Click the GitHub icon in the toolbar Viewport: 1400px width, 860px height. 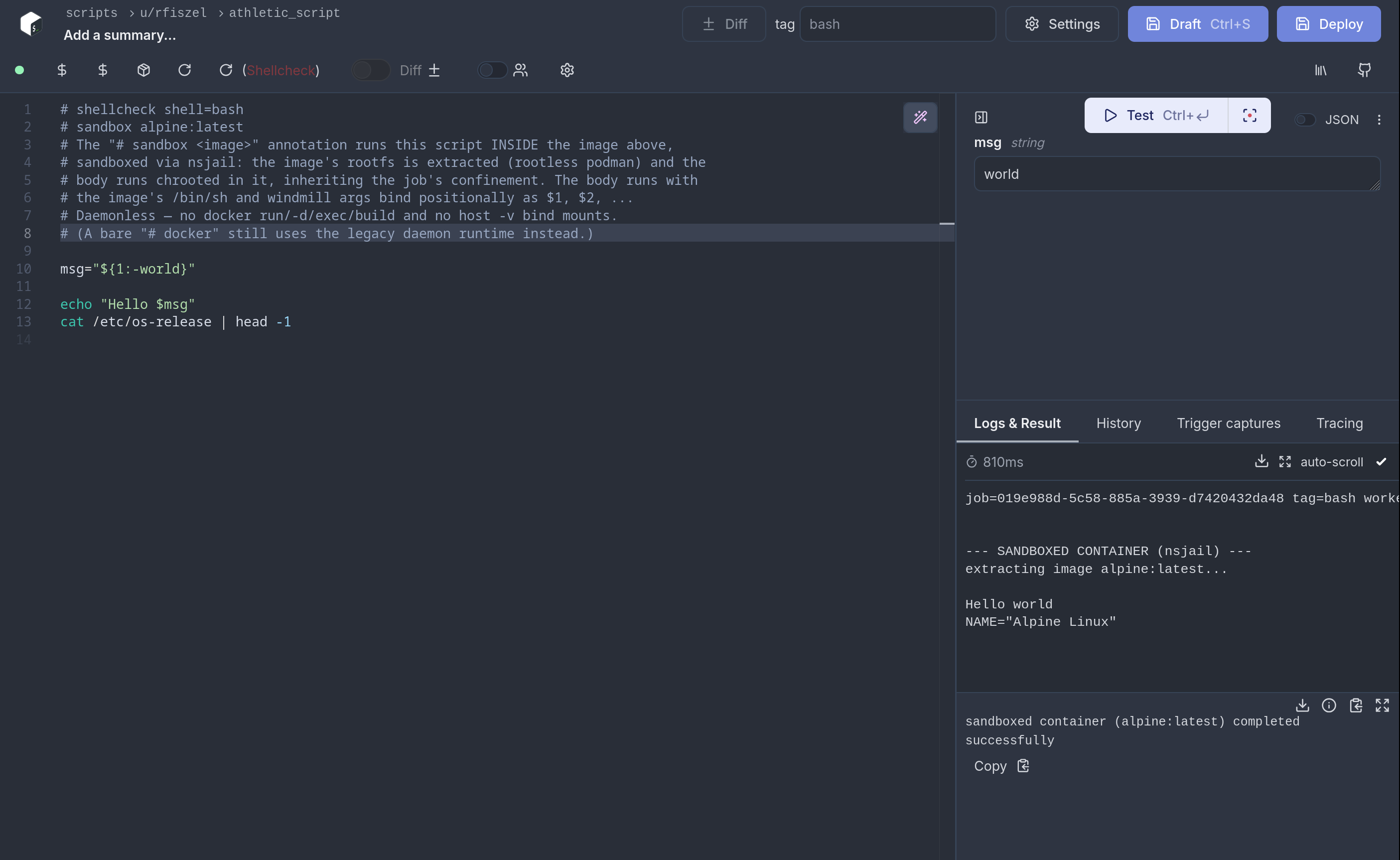pyautogui.click(x=1364, y=70)
